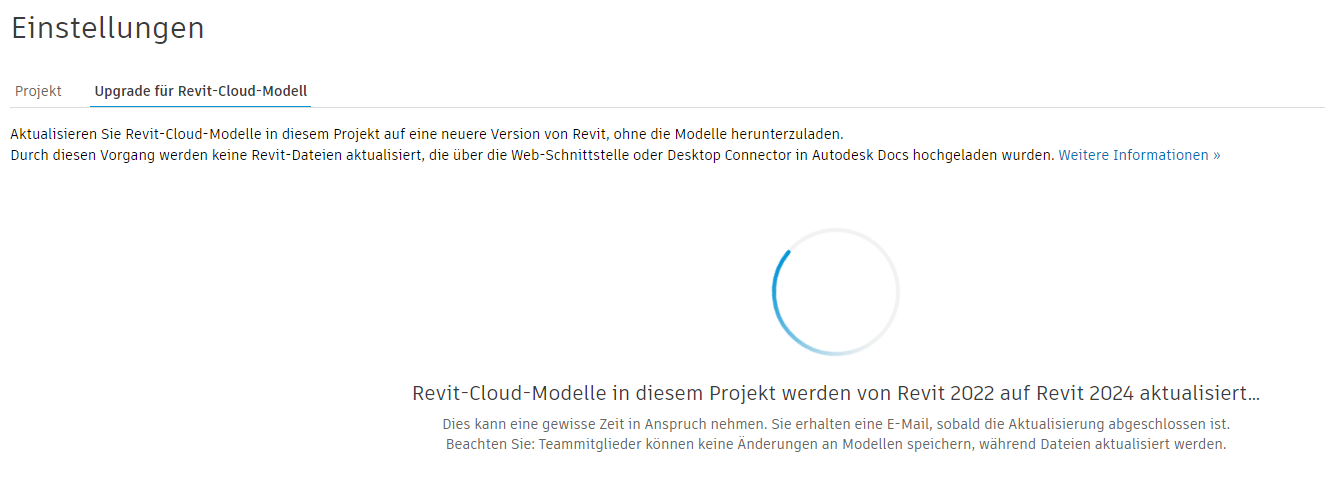The height and width of the screenshot is (485, 1325).
Task: Click the sentence starting 'Durch diesen Vorgang'
Action: point(532,155)
